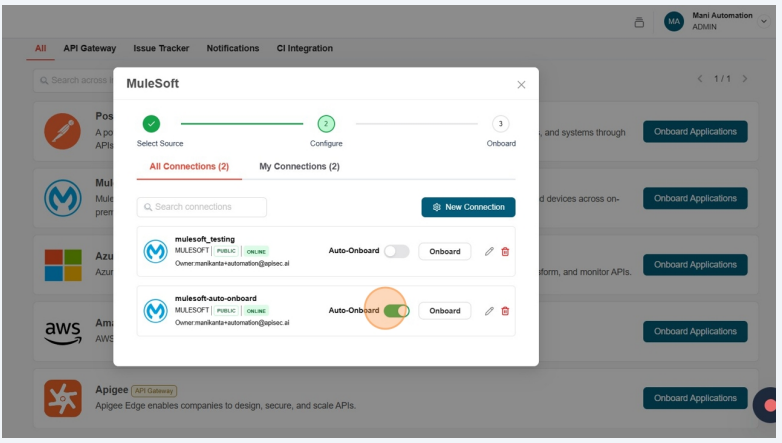
Task: Go to the previous page arrow
Action: pyautogui.click(x=700, y=79)
